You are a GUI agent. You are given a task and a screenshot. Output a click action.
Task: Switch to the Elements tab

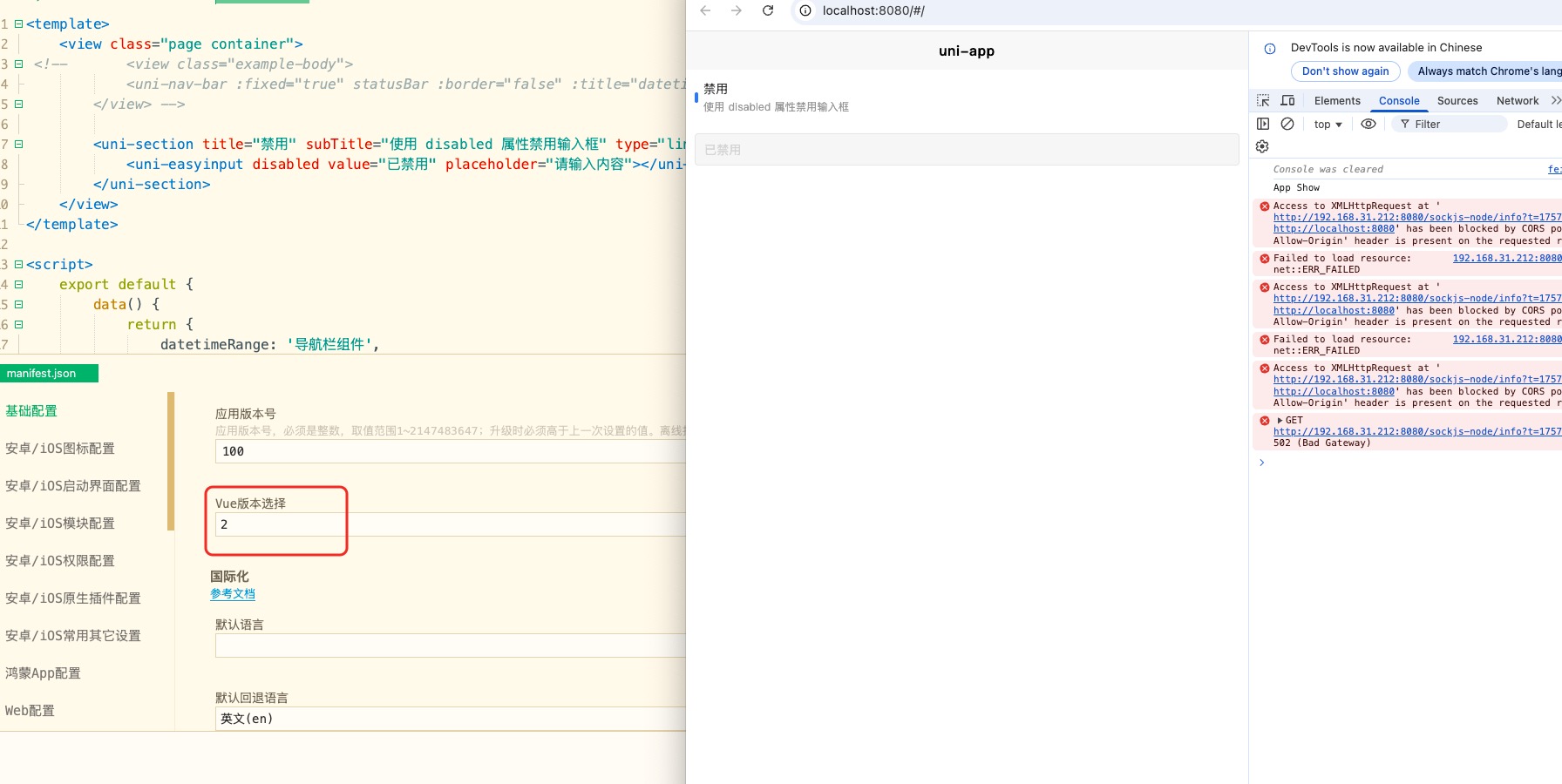(1336, 101)
